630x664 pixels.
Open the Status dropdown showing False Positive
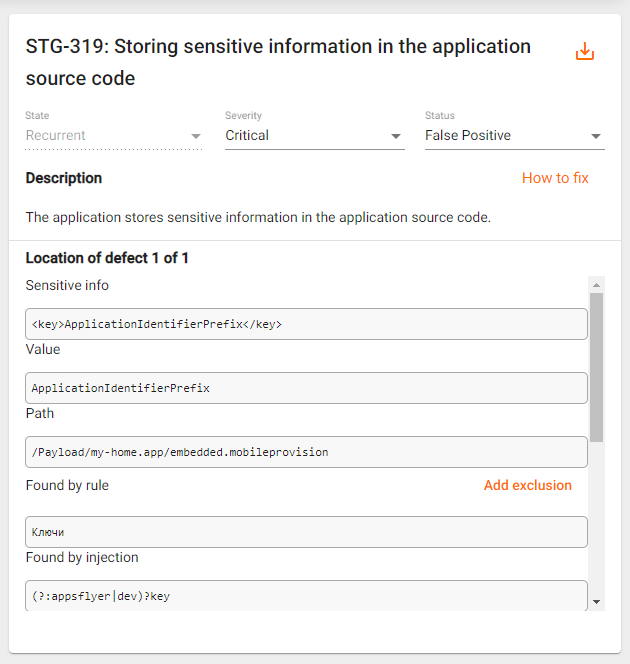pos(514,136)
